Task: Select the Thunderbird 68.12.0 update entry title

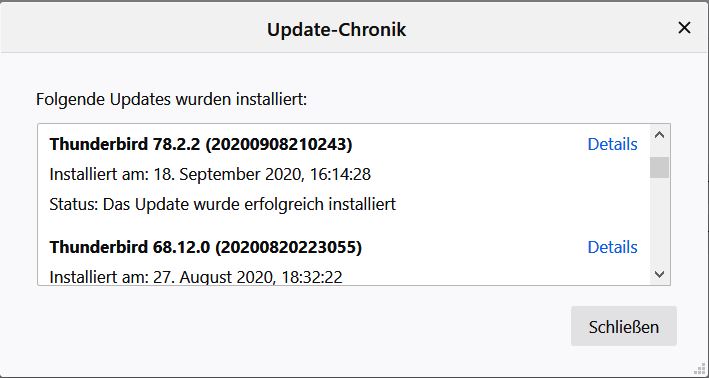Action: (206, 247)
